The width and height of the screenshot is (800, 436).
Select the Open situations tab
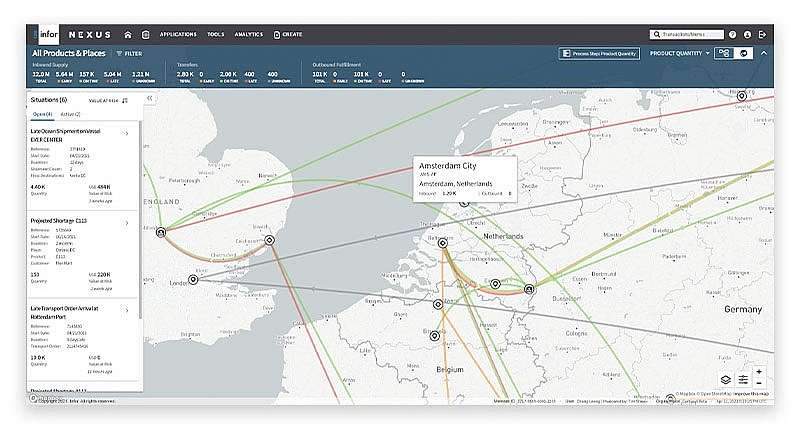[42, 114]
